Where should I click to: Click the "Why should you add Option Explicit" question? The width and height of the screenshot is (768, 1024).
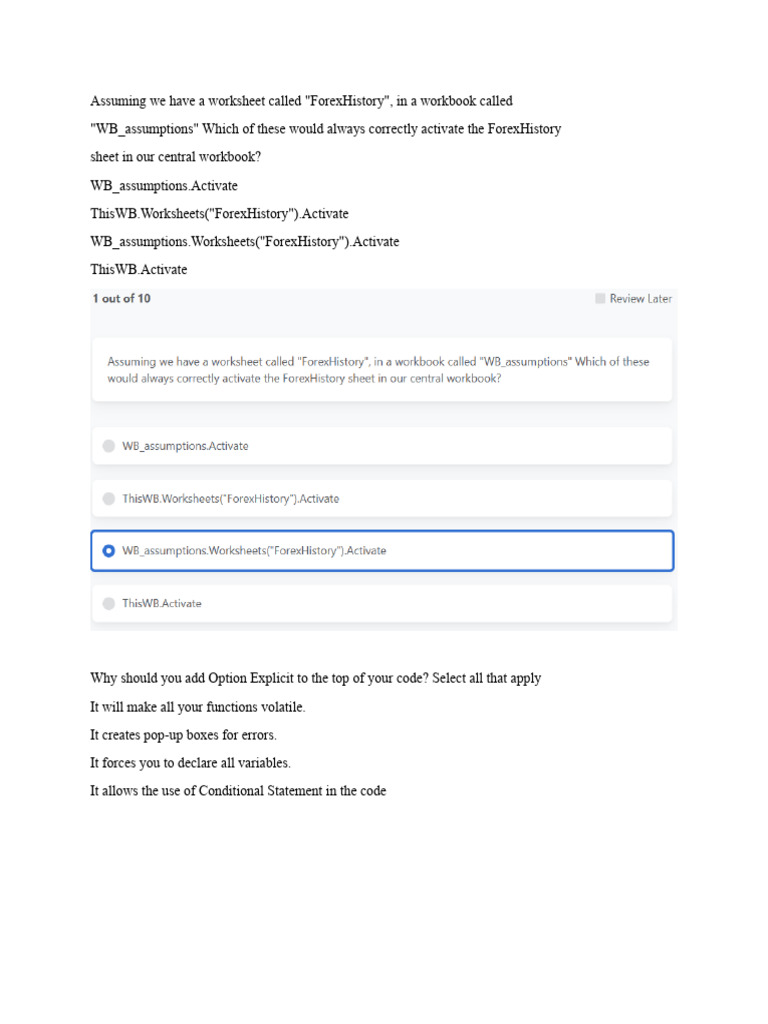point(315,678)
